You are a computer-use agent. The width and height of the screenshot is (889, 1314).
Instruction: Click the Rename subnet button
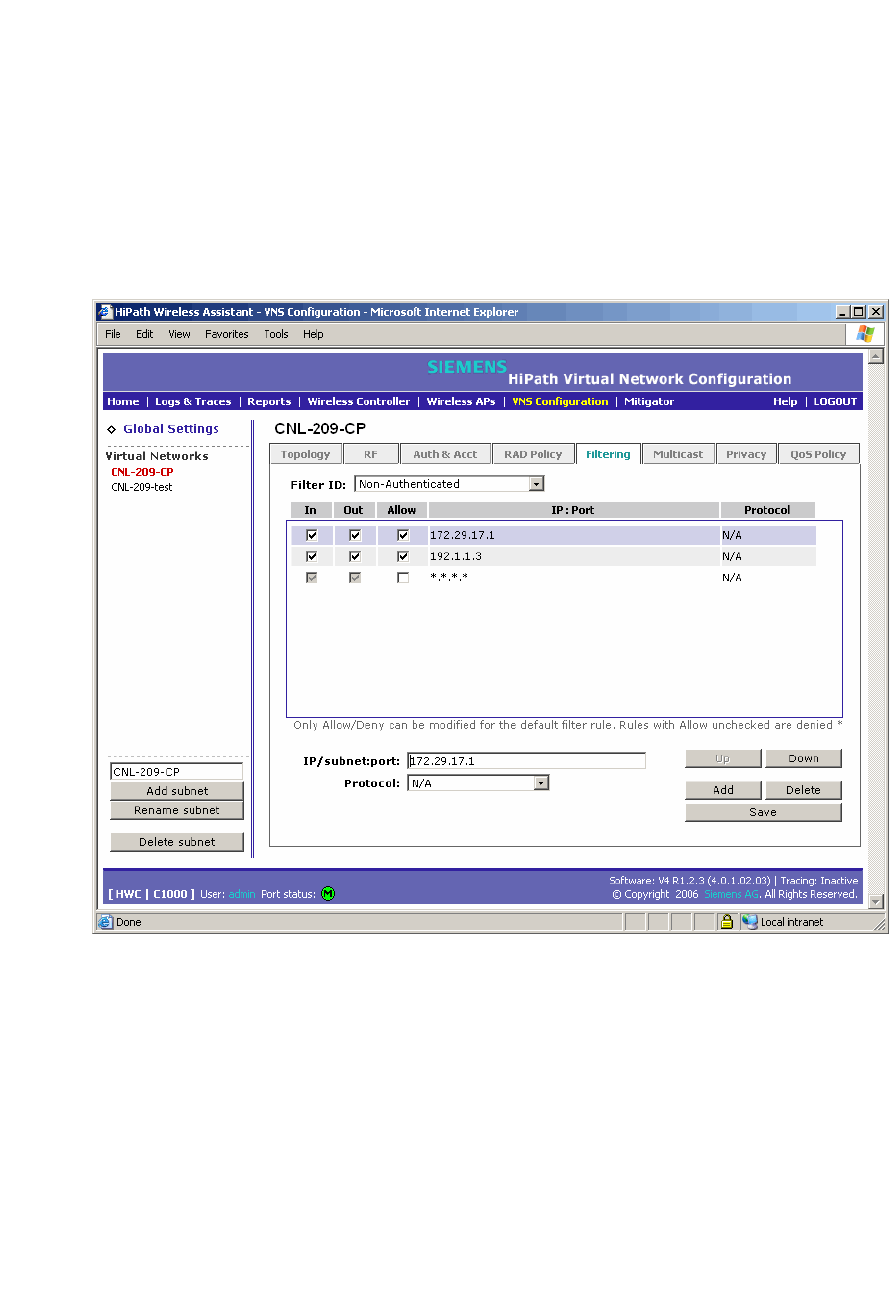[x=177, y=810]
